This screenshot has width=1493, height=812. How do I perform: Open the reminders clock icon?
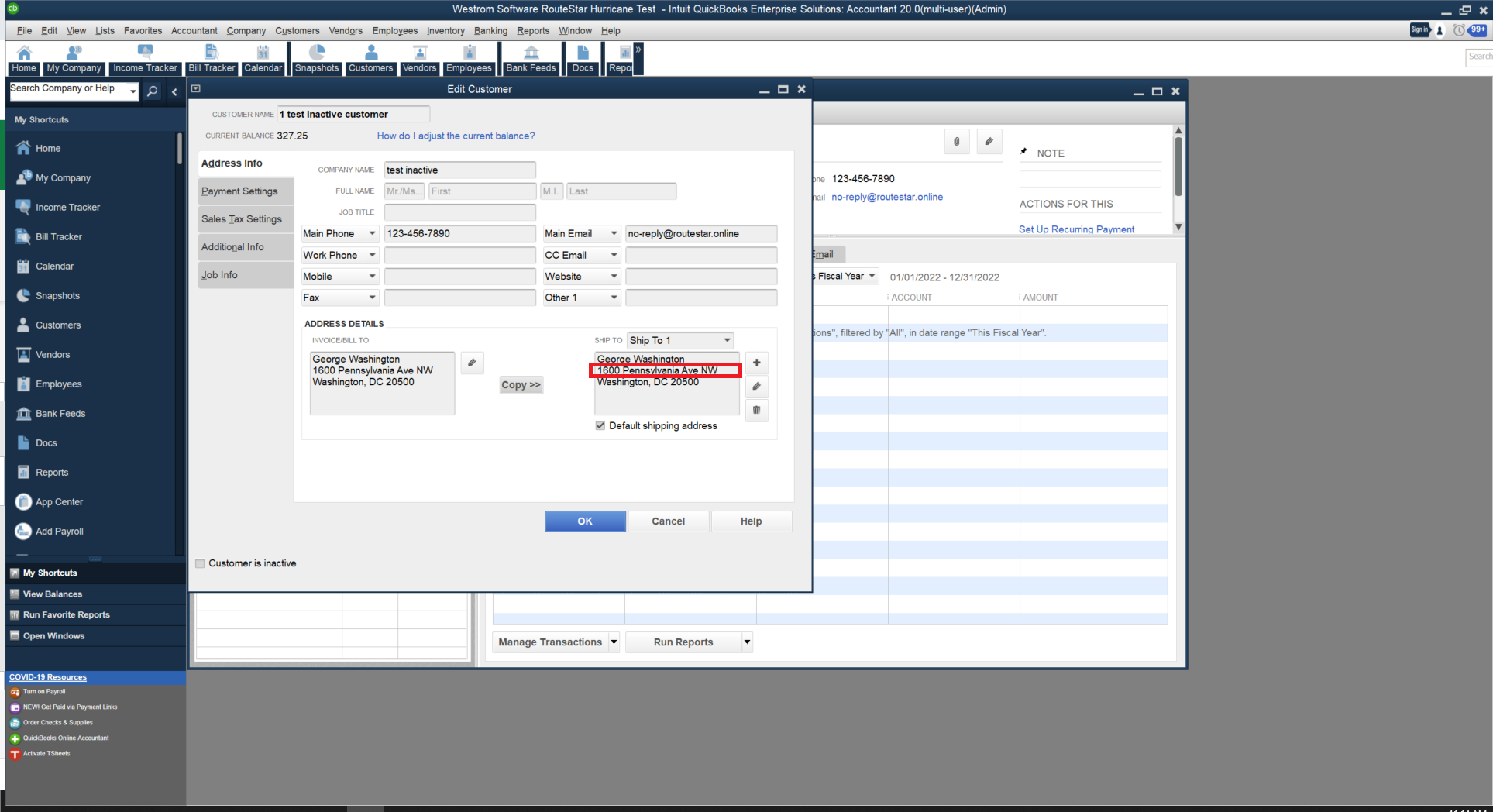click(x=1459, y=30)
